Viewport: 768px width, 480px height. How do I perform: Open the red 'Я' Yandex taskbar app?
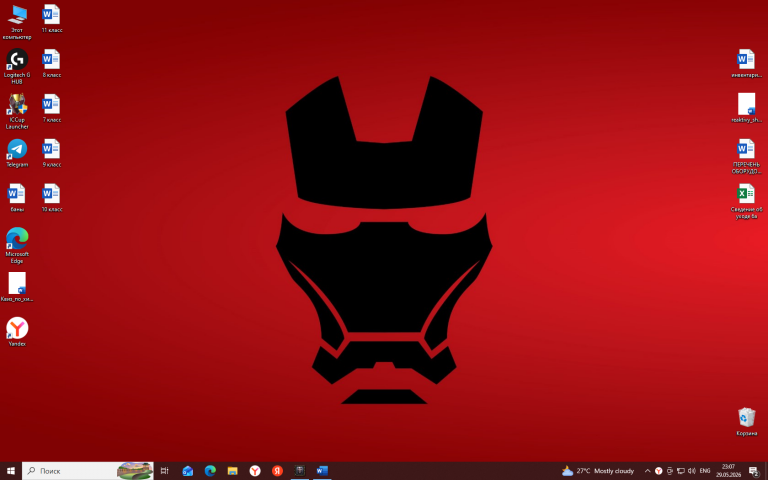[277, 471]
